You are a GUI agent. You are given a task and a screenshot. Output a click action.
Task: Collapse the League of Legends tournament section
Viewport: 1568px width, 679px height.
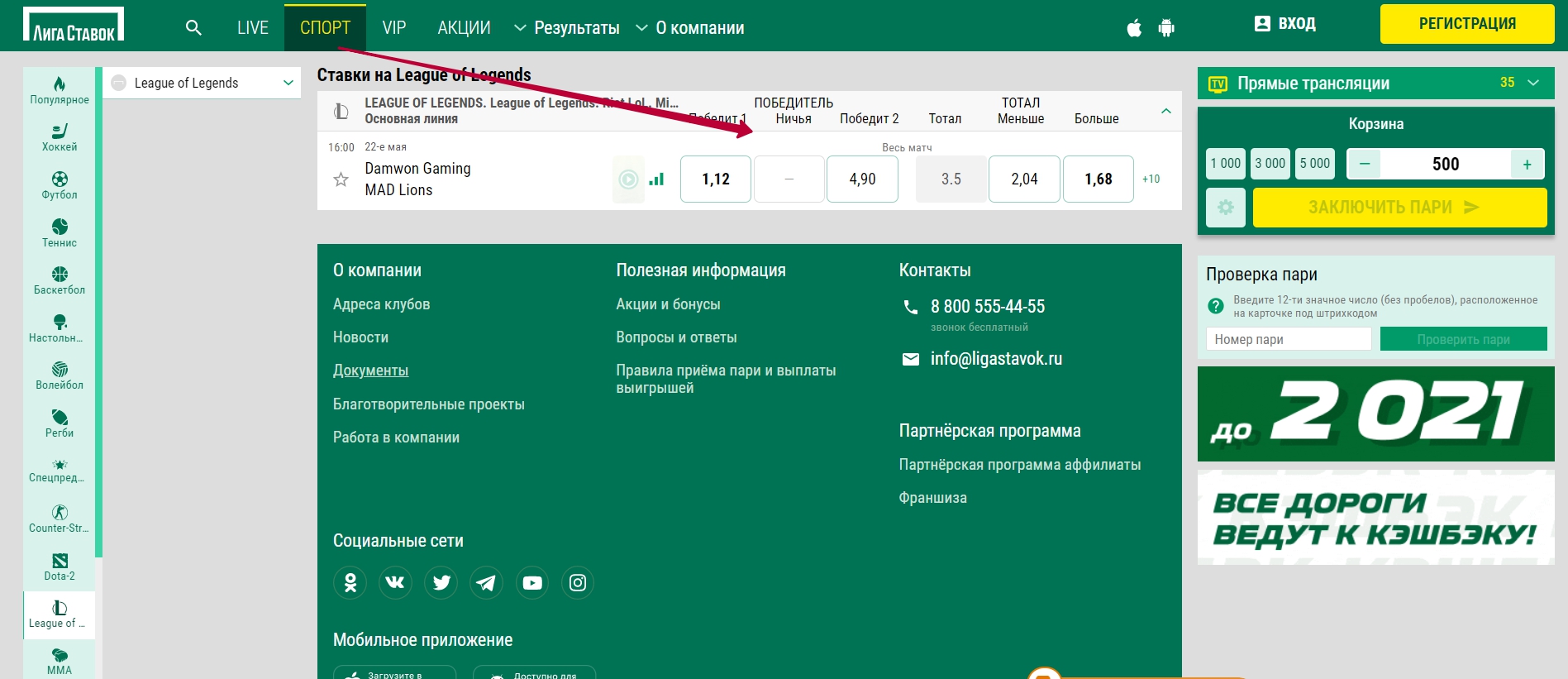[x=1166, y=111]
